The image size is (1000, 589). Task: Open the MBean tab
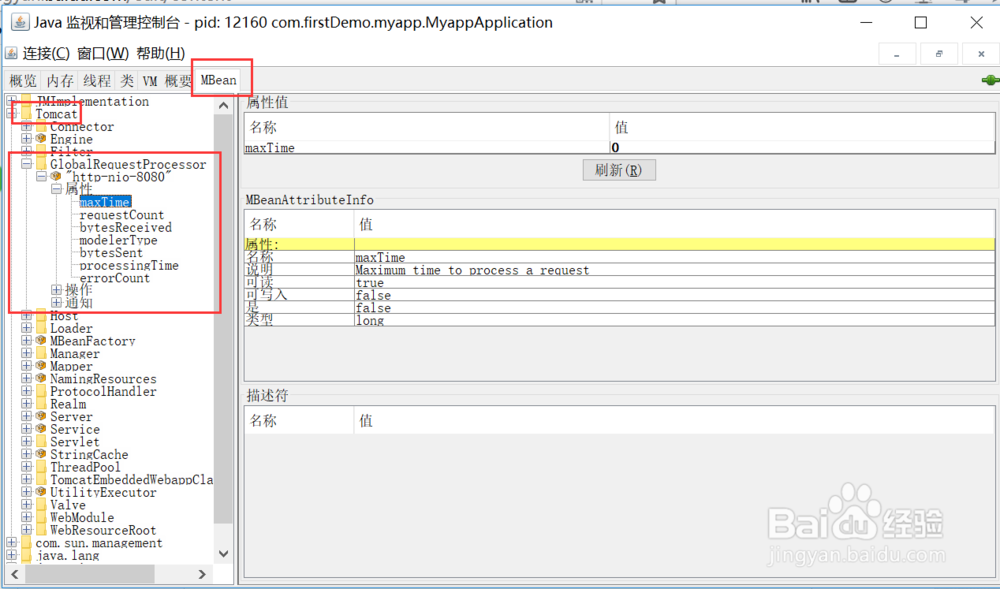tap(218, 80)
